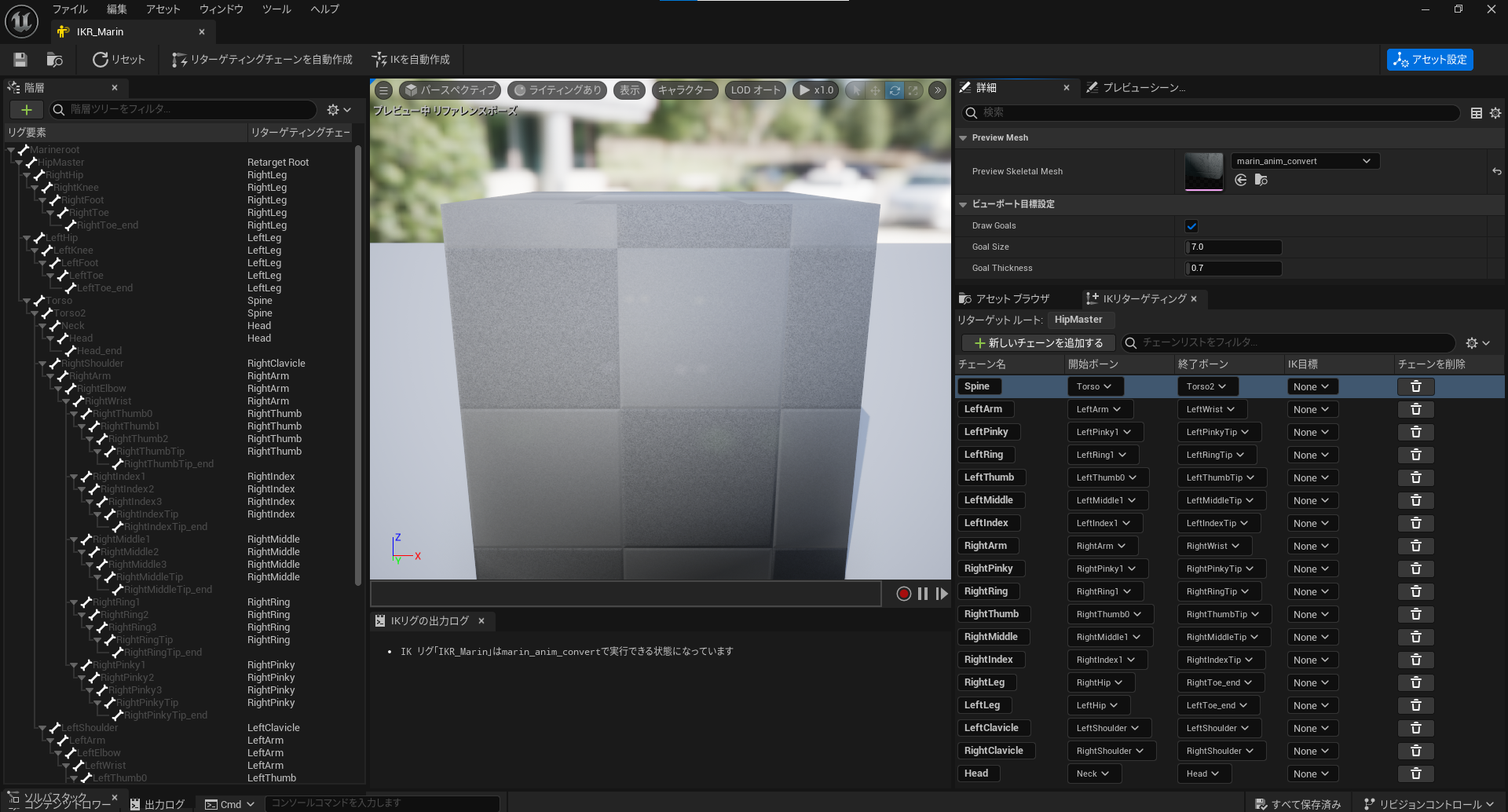Image resolution: width=1508 pixels, height=812 pixels.
Task: Delete the Spine chain
Action: coord(1415,386)
